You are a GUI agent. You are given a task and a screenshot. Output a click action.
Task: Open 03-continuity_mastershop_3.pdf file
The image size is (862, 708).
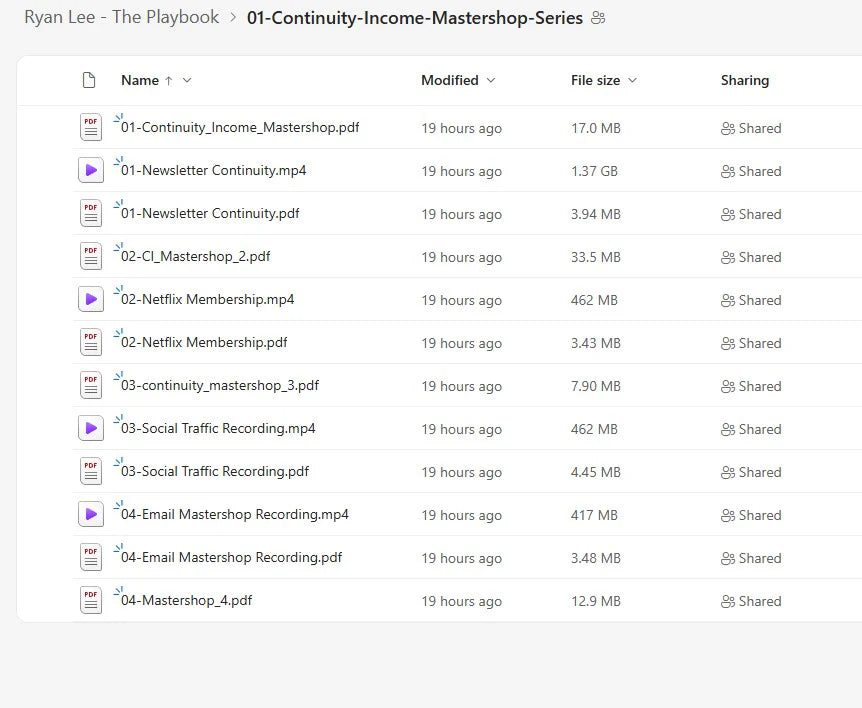tap(219, 386)
